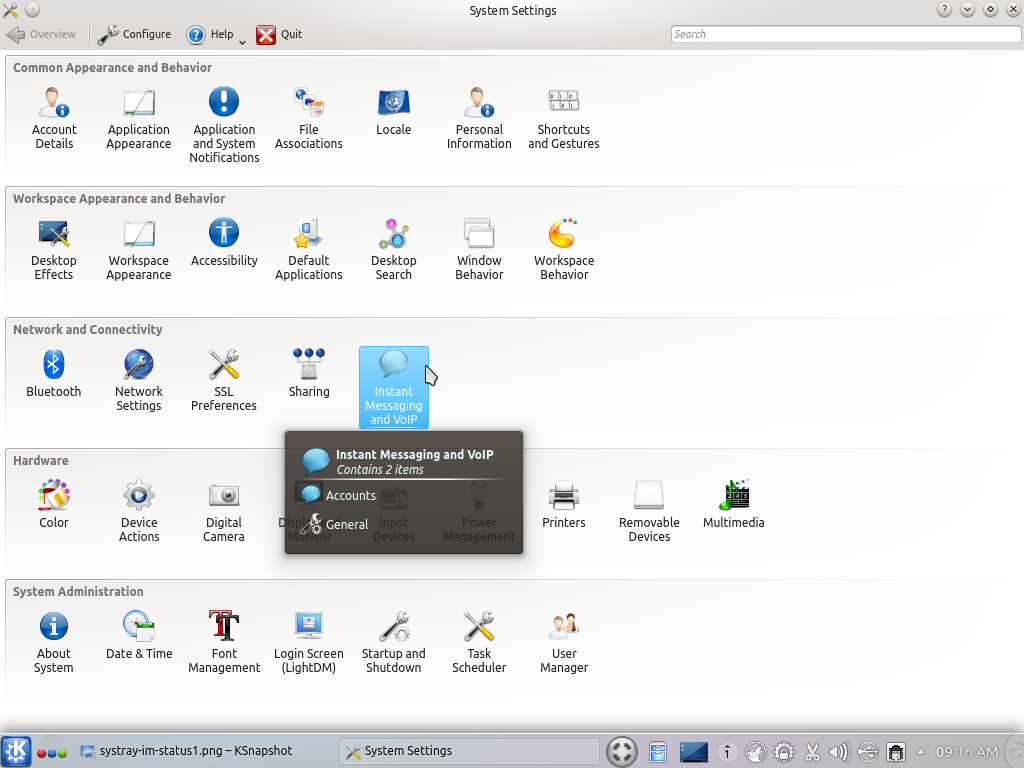Open Multimedia settings
The image size is (1024, 768).
[733, 505]
